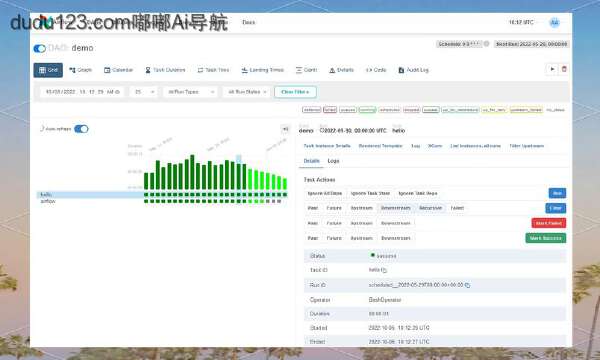The width and height of the screenshot is (600, 360).
Task: Open the Gantt tab
Action: 307,70
